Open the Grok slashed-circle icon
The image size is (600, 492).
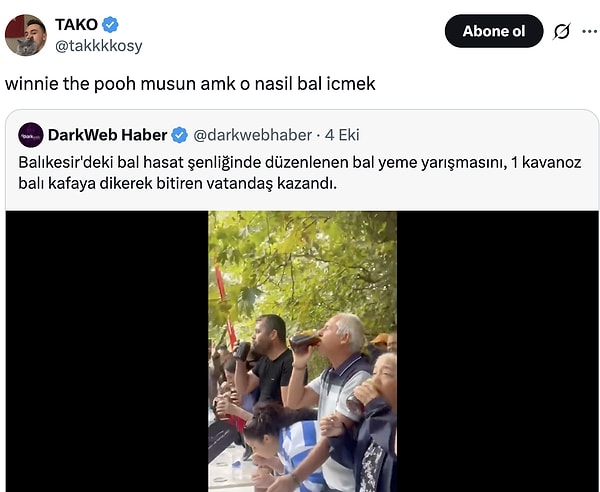coord(562,31)
